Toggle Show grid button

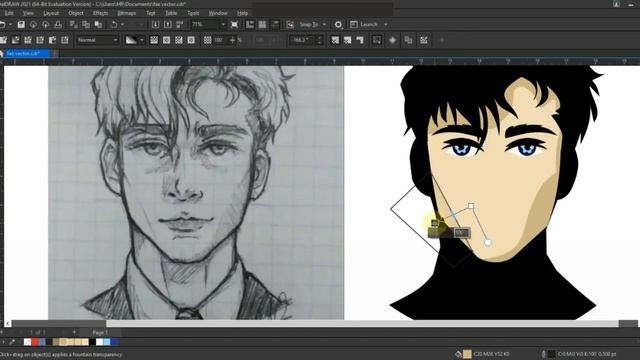[x=262, y=24]
